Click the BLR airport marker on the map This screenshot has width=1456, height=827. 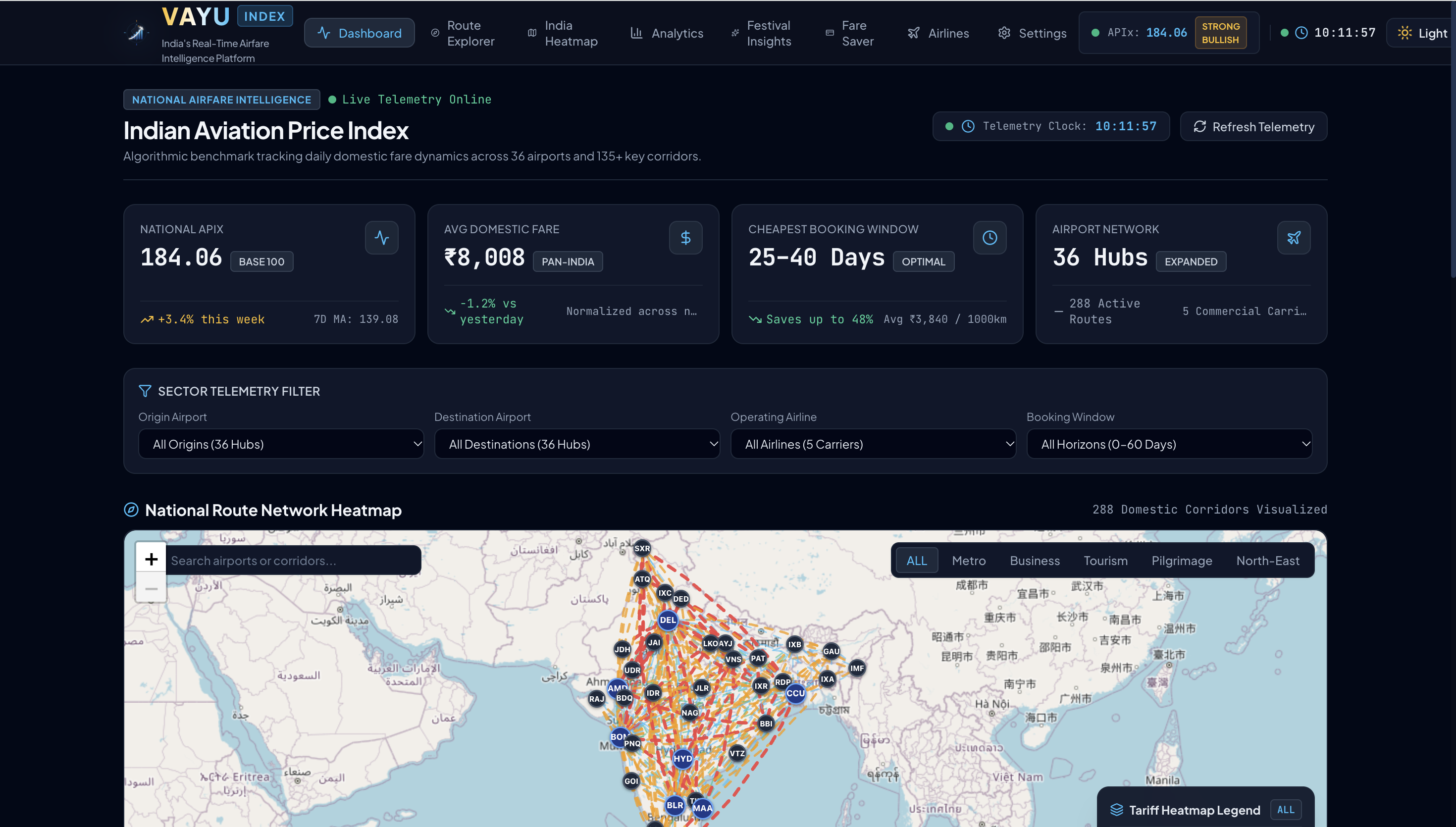coord(675,805)
